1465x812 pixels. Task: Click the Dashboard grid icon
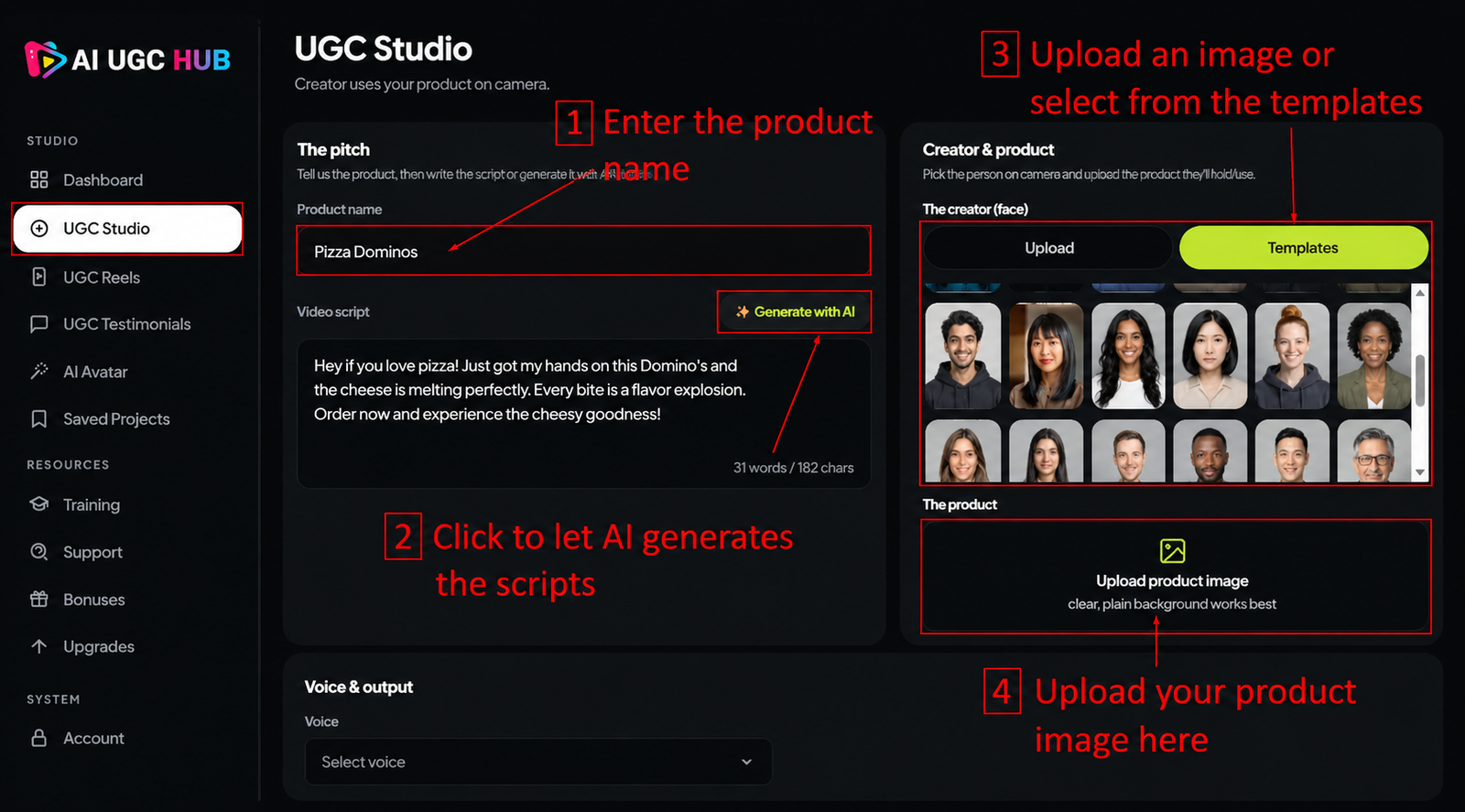point(39,179)
